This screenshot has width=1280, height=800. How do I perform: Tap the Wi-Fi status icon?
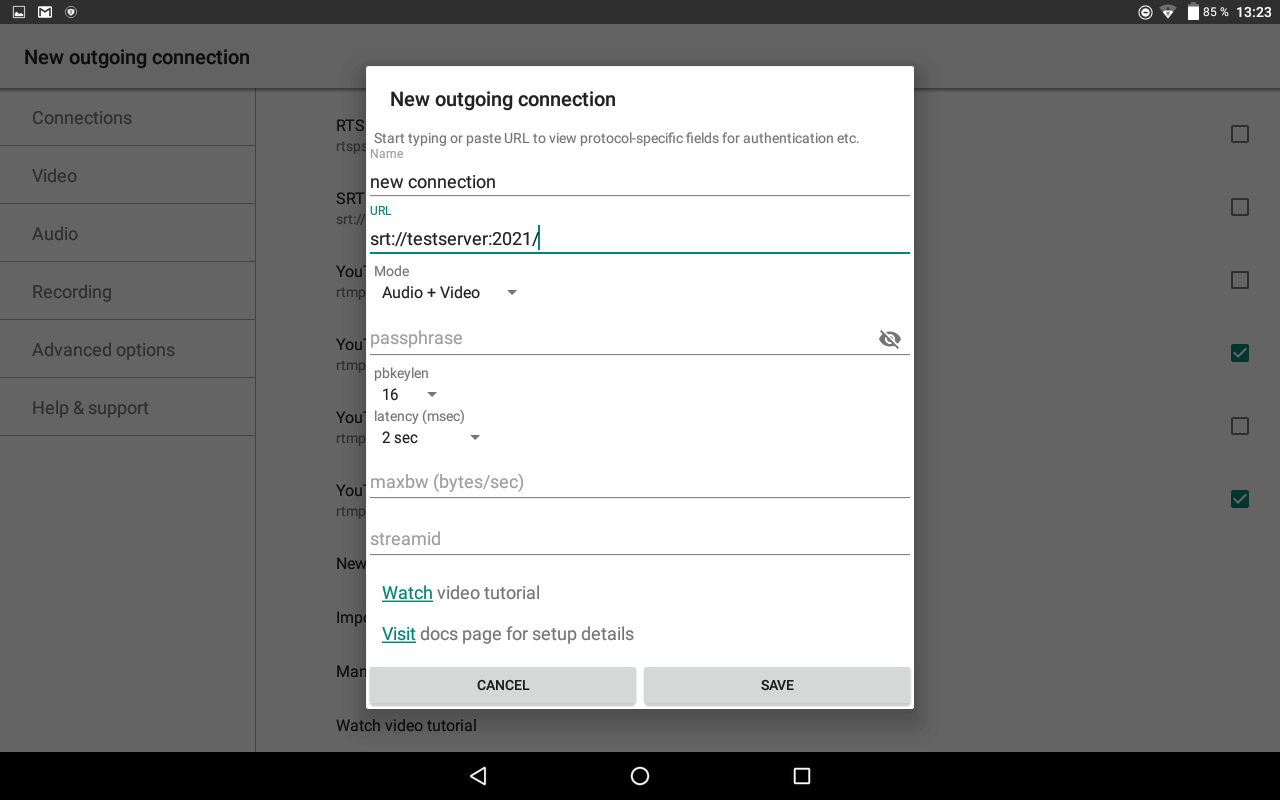(x=1168, y=12)
